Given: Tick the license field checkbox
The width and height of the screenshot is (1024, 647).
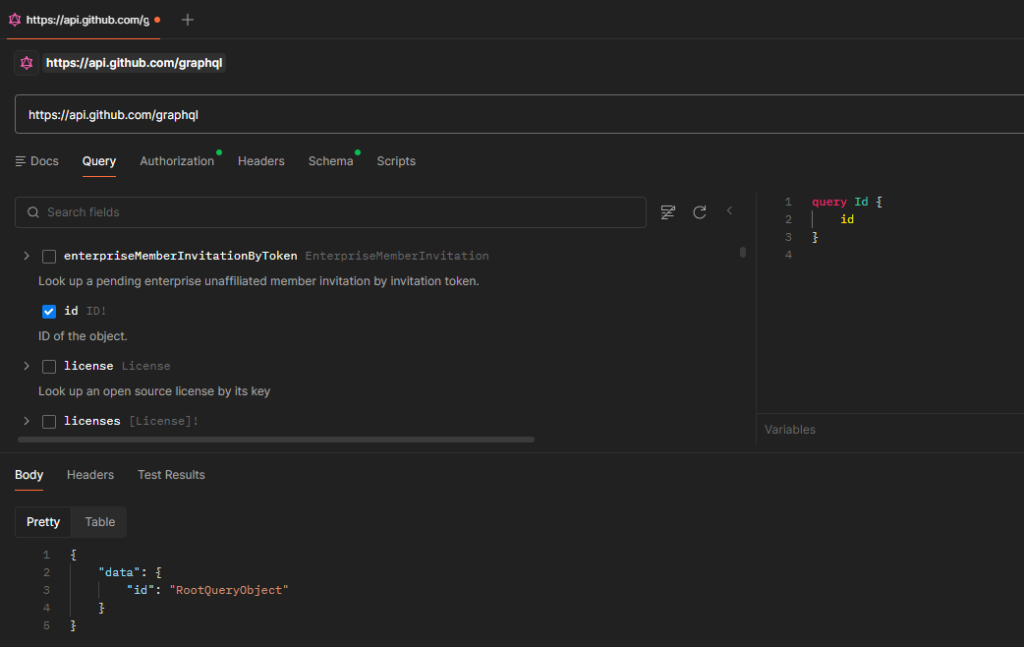Looking at the screenshot, I should [49, 366].
